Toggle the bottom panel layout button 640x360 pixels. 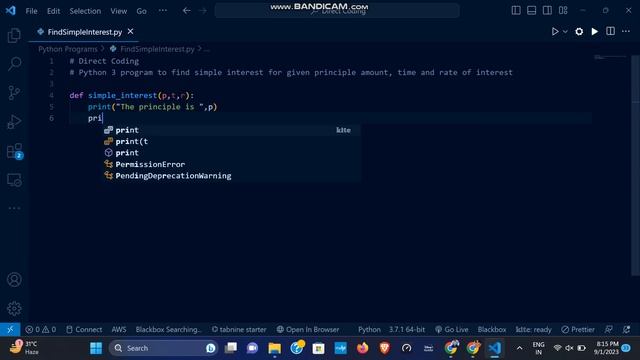click(531, 11)
